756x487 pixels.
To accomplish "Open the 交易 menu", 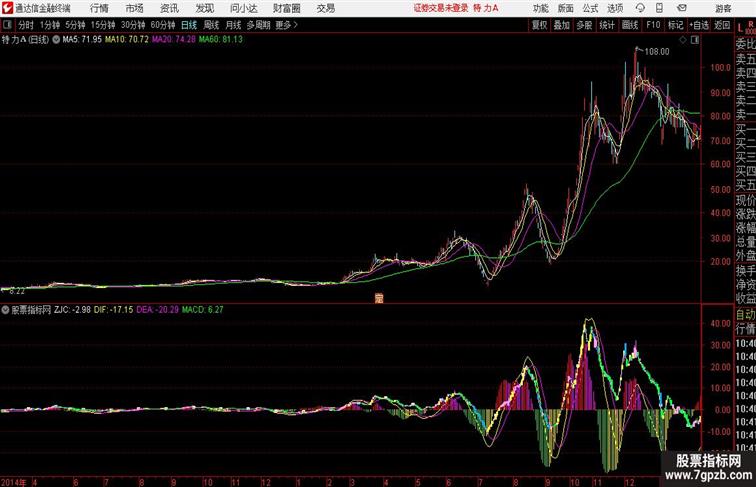I will point(325,8).
